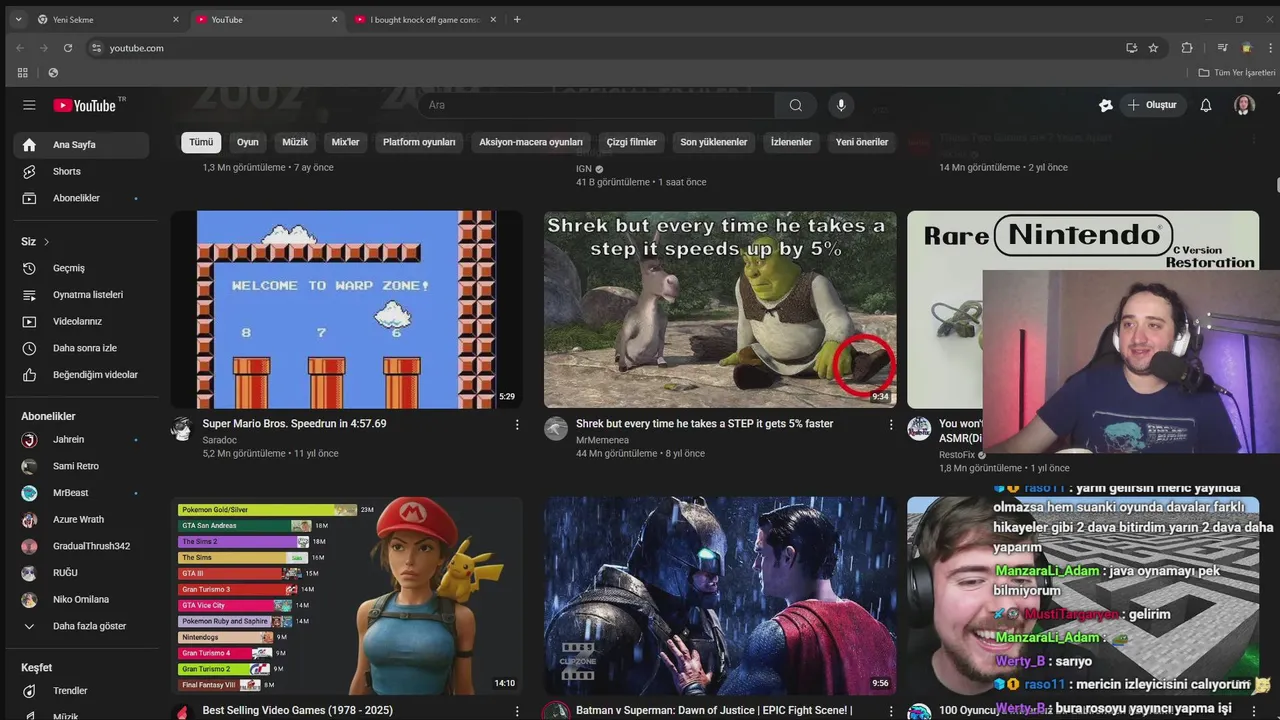Screen dimensions: 1280x720
Task: Click the Saradoc channel avatar
Action: (x=181, y=429)
